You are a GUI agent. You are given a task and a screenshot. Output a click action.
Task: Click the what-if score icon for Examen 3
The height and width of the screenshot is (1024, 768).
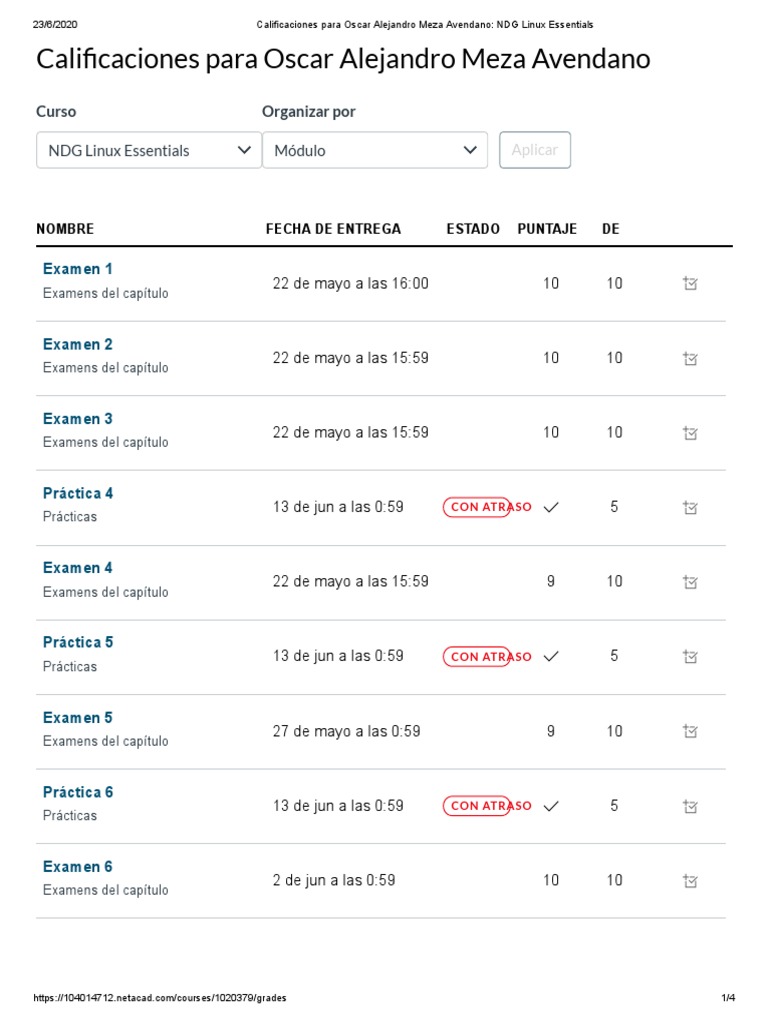690,433
